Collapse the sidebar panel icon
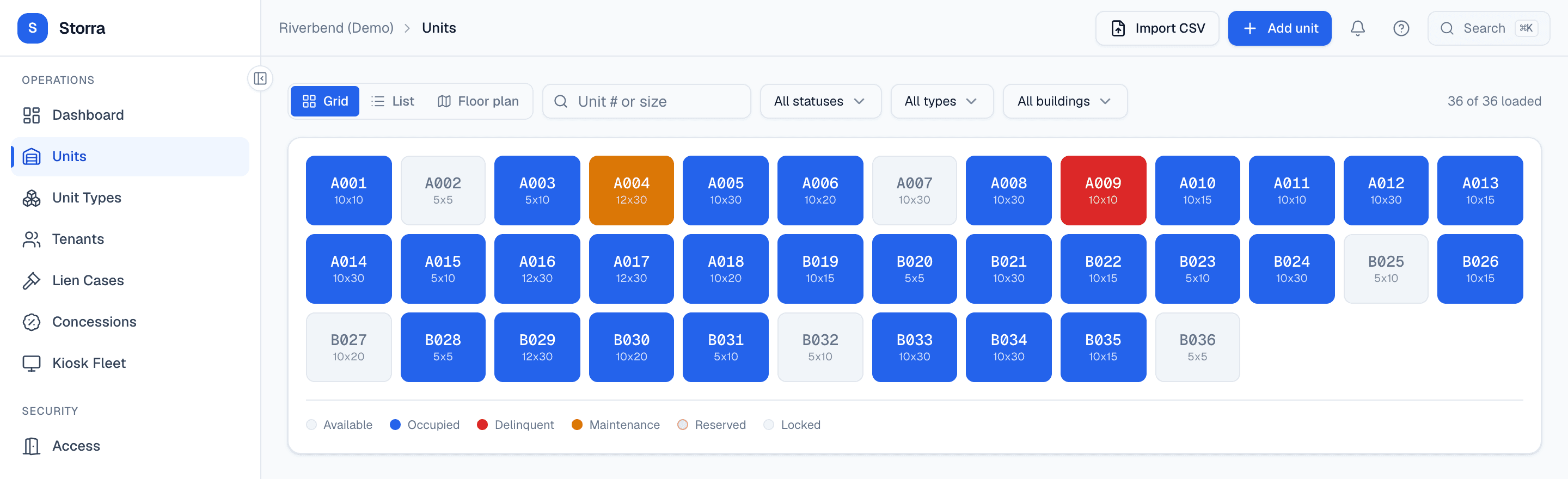 [x=260, y=78]
